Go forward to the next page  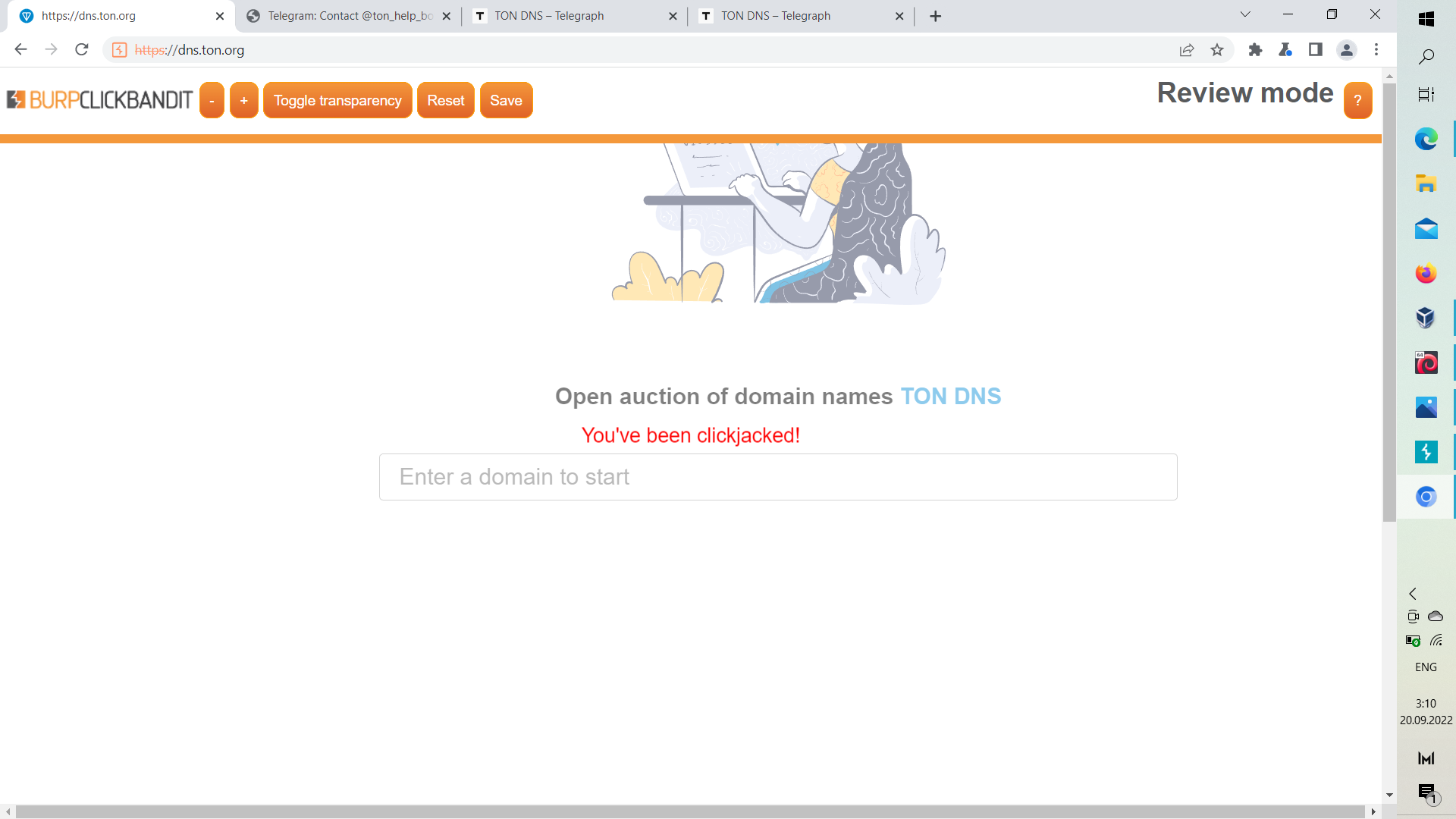51,49
